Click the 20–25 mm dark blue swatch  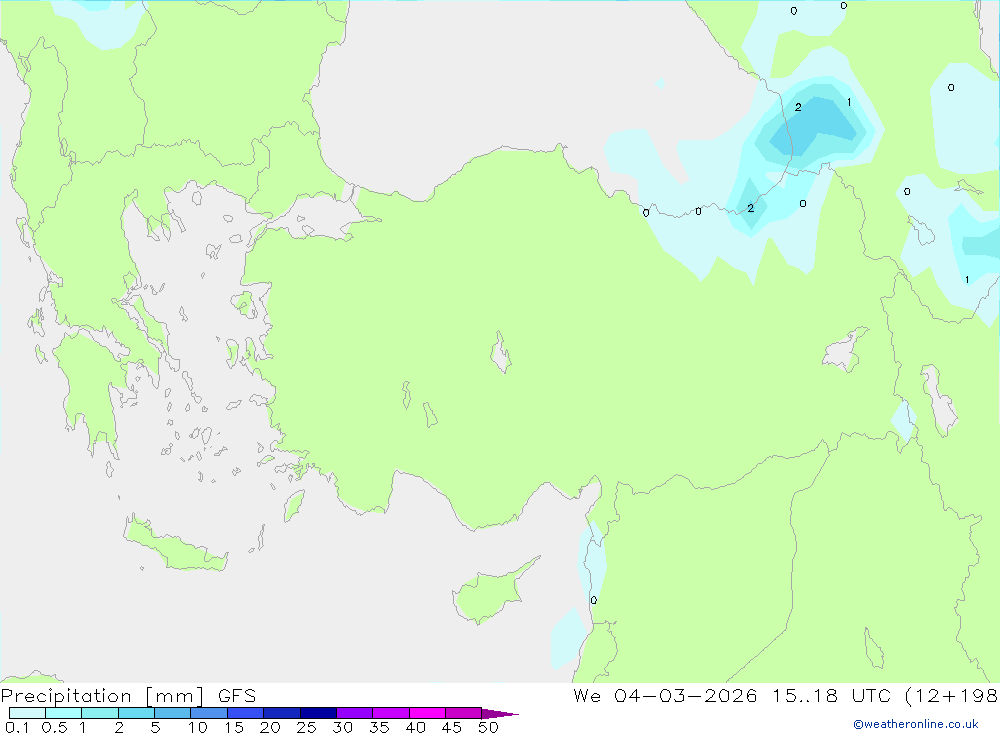[x=282, y=713]
